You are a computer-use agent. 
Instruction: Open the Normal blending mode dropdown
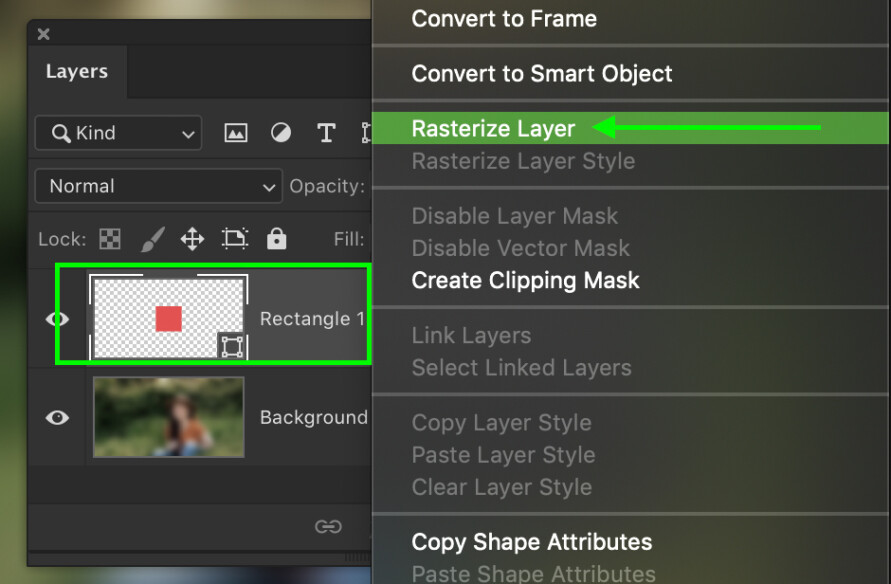pos(158,186)
